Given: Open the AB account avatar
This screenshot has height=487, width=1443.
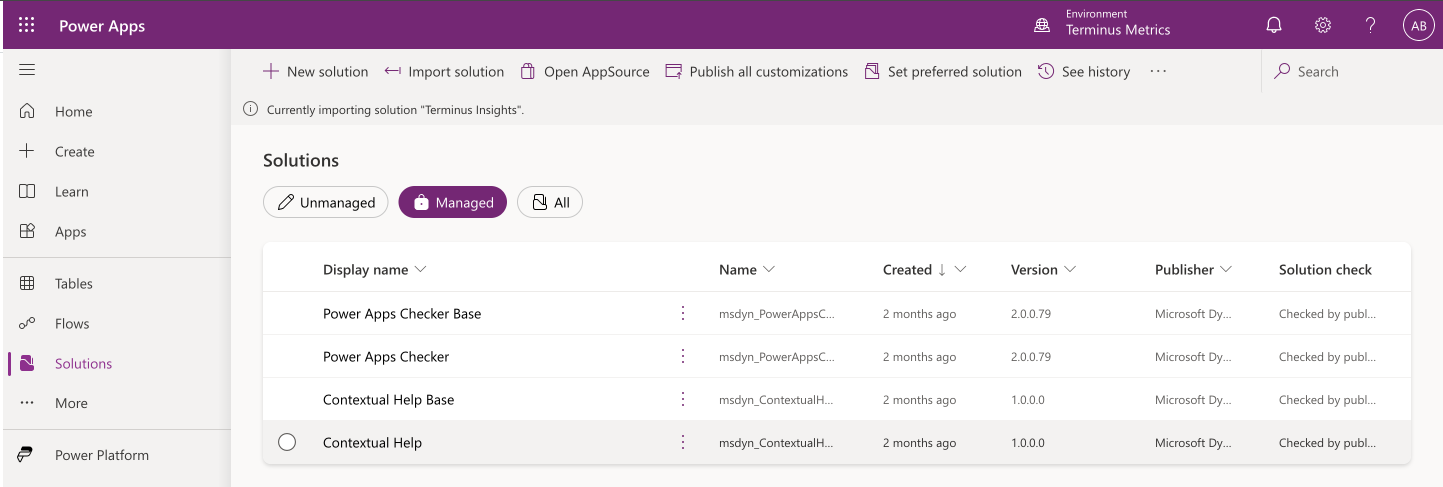Looking at the screenshot, I should click(1419, 26).
